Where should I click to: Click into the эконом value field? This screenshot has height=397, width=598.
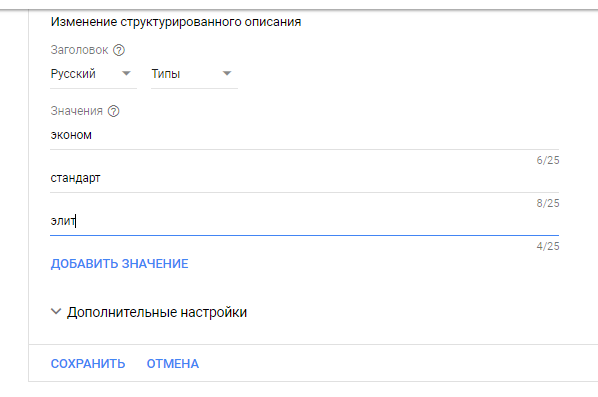[304, 135]
